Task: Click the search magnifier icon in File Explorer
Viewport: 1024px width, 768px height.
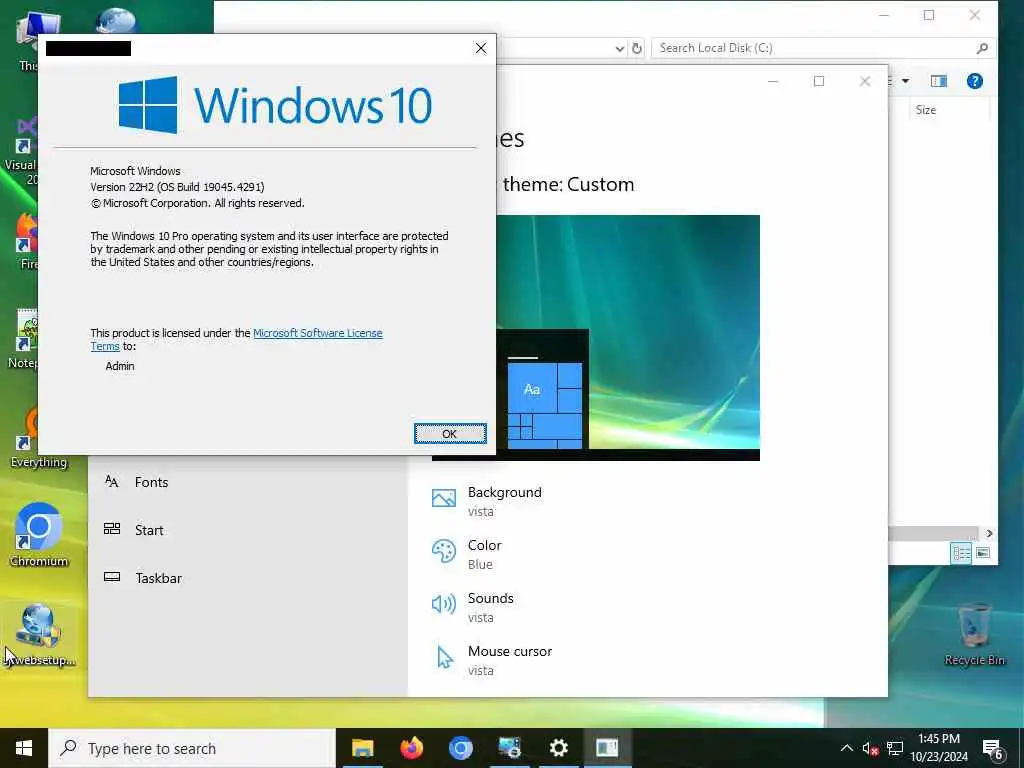Action: 982,48
